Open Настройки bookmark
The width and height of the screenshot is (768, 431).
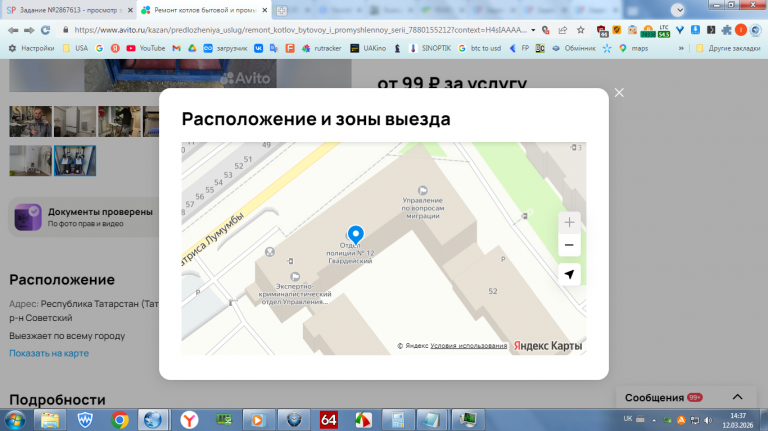pyautogui.click(x=31, y=48)
